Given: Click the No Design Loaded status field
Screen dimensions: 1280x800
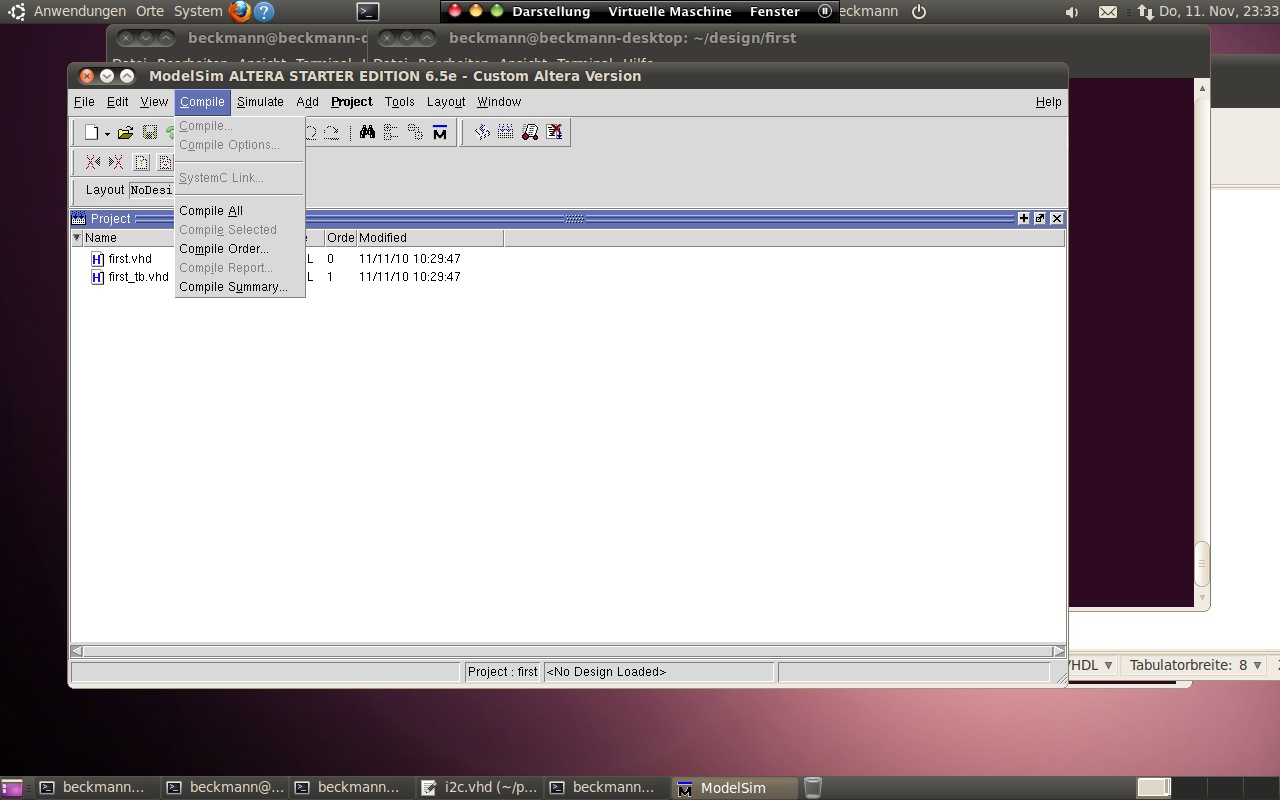Looking at the screenshot, I should pyautogui.click(x=658, y=672).
